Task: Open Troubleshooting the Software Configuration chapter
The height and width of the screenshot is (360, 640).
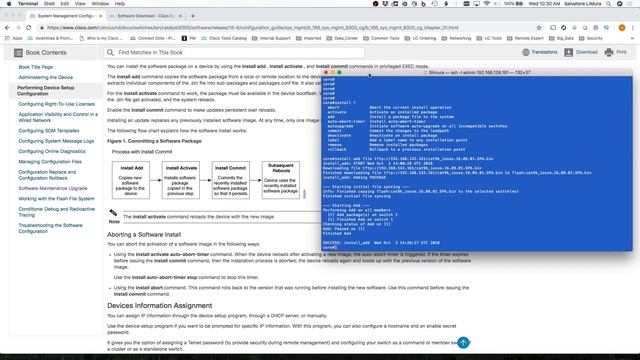Action: 50,228
